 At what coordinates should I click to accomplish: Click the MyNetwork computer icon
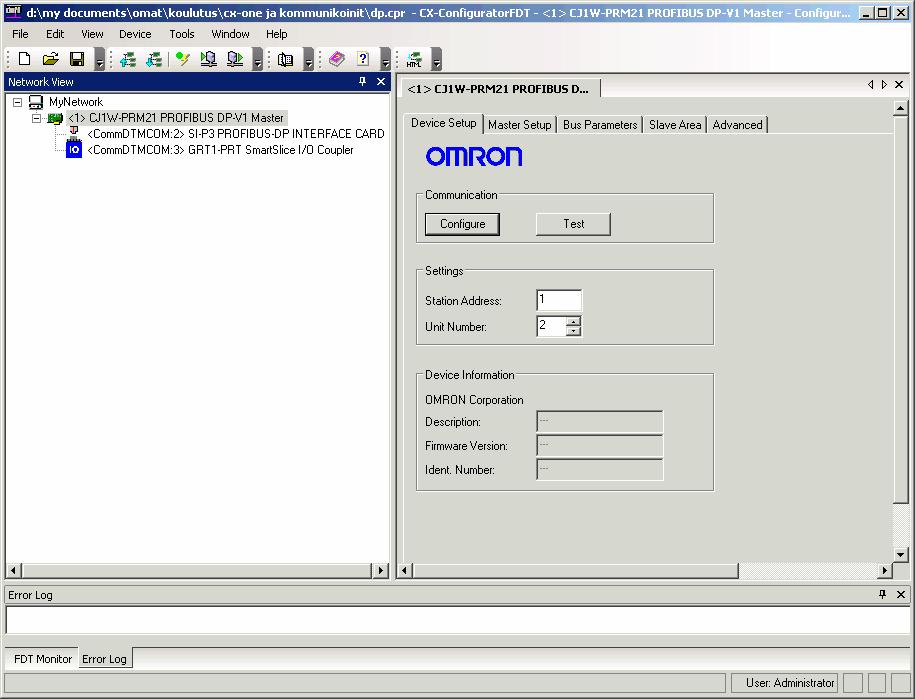36,102
